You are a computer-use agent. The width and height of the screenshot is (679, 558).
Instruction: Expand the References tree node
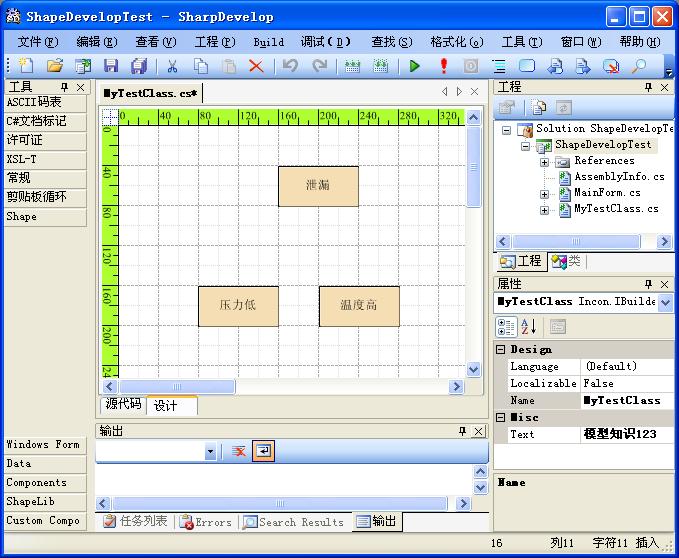tap(544, 162)
